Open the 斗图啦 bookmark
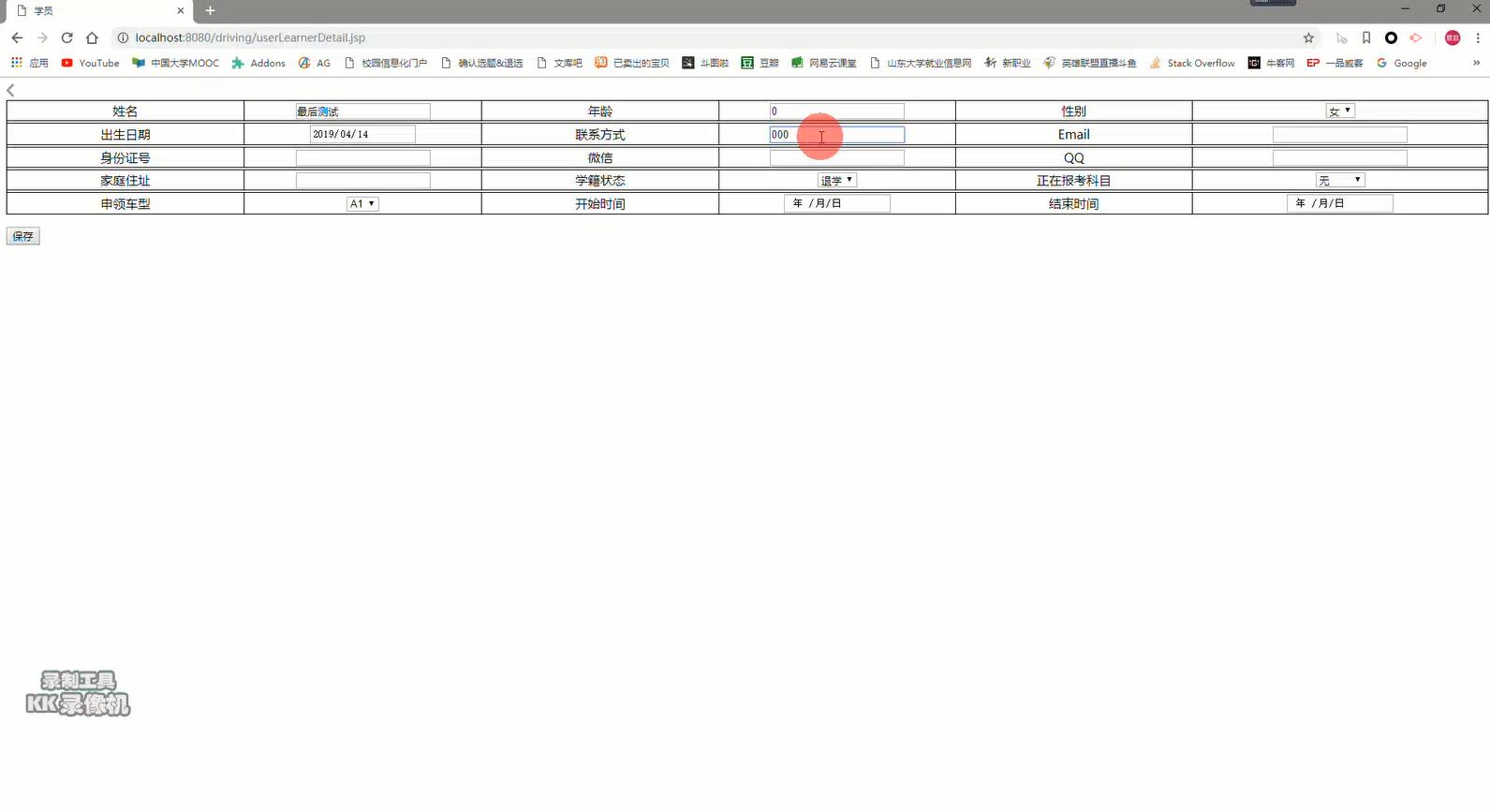 (705, 63)
